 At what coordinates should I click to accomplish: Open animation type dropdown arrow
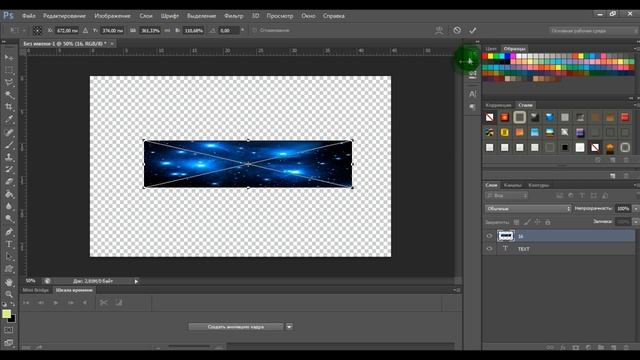289,327
